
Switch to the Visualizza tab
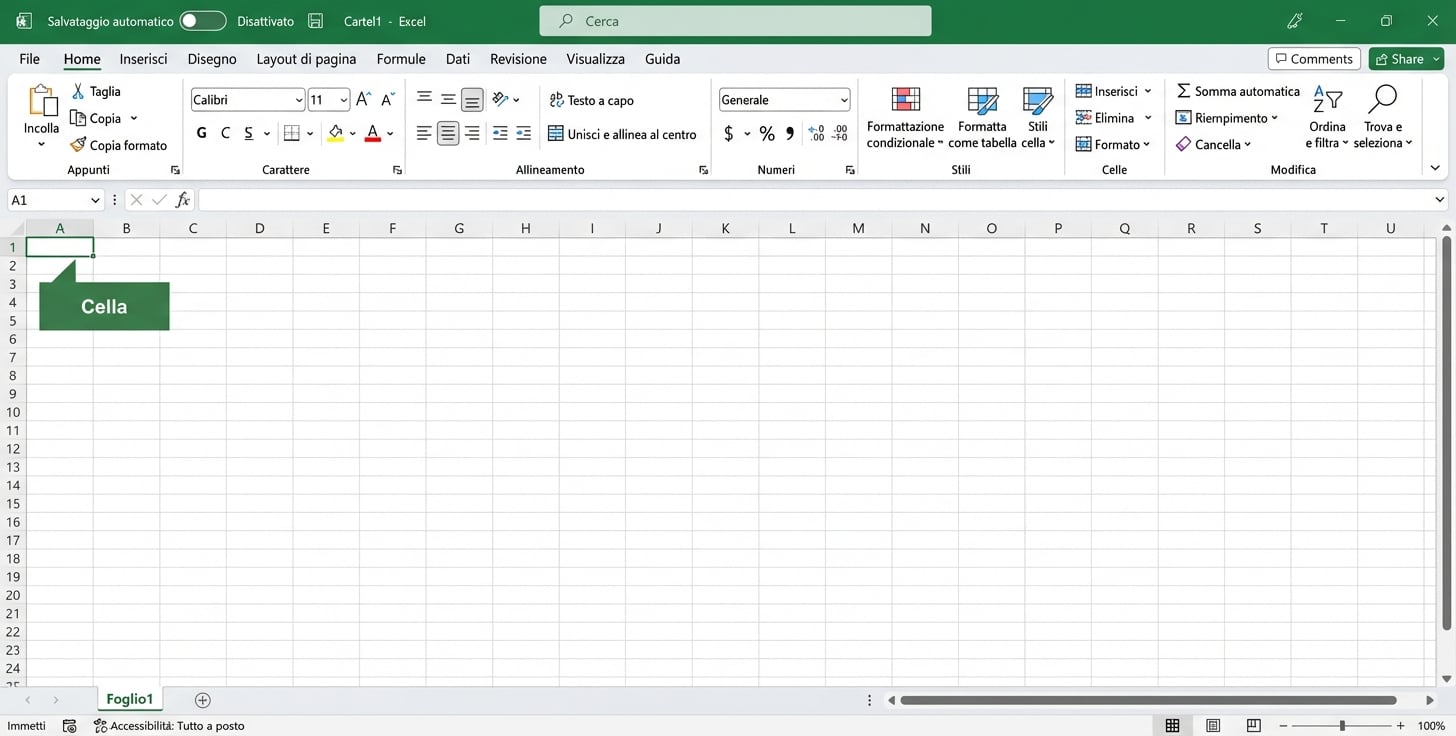[595, 59]
